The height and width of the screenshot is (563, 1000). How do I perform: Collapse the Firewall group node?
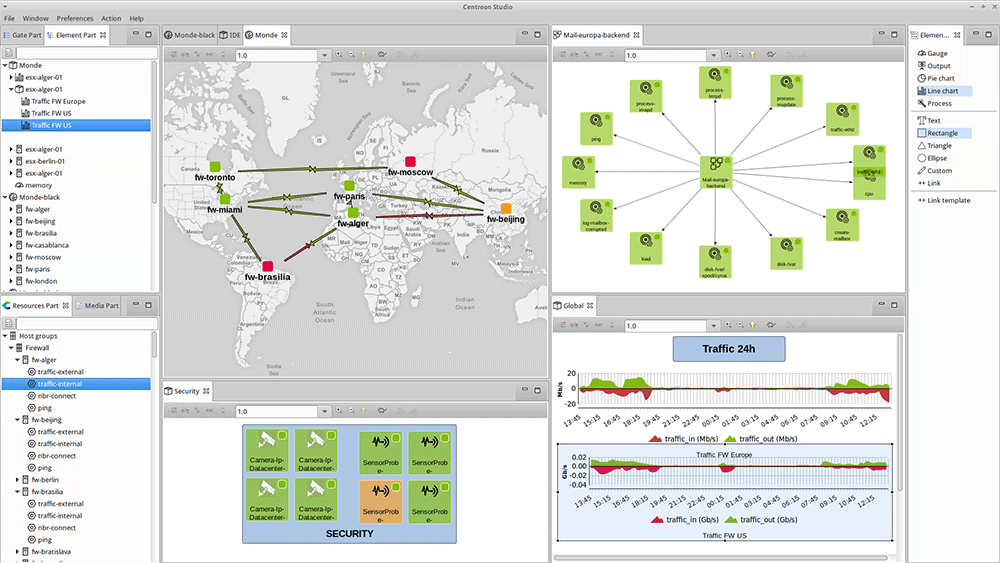(x=11, y=347)
